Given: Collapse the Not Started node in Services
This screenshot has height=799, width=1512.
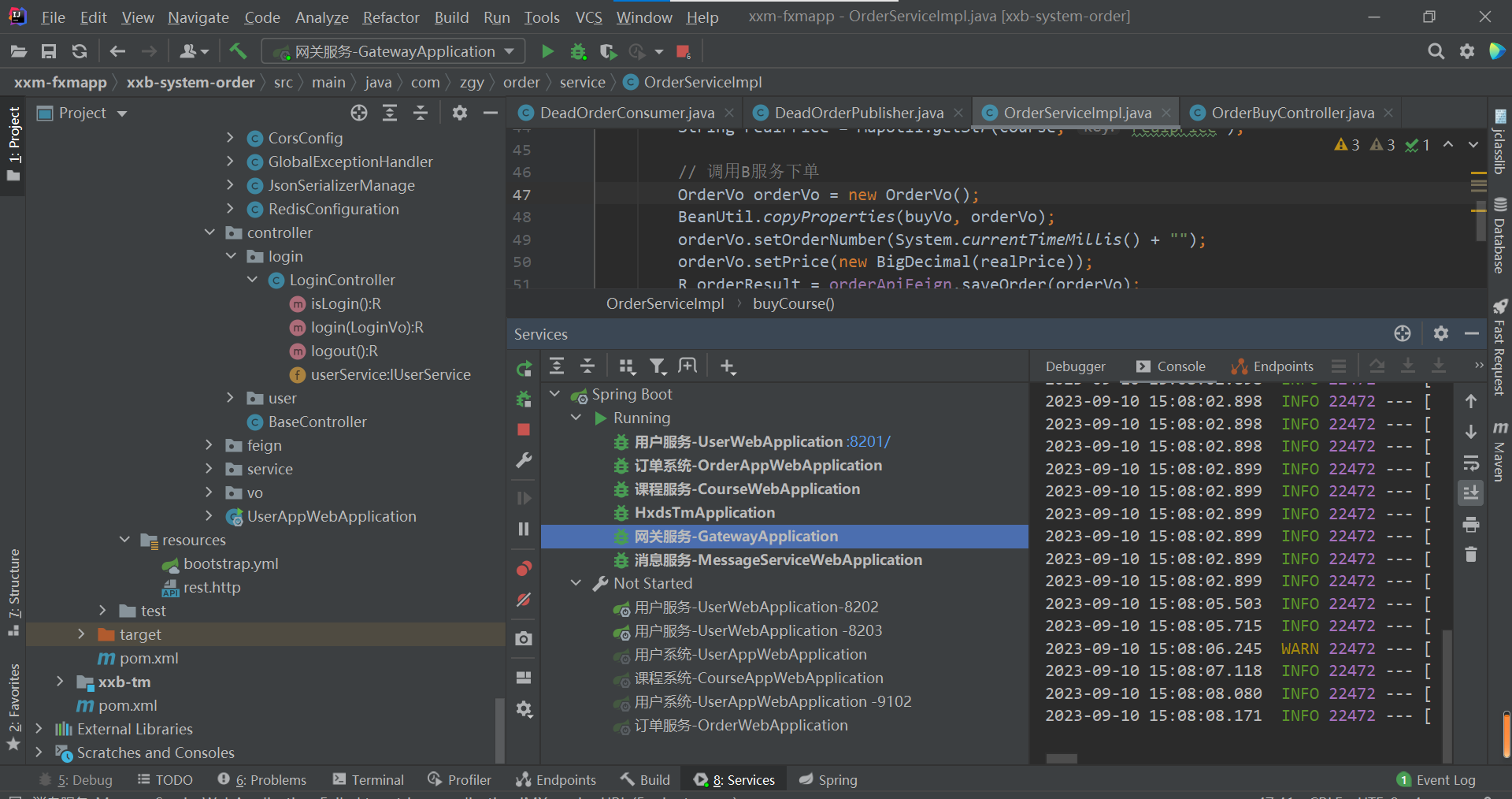Looking at the screenshot, I should coord(576,583).
